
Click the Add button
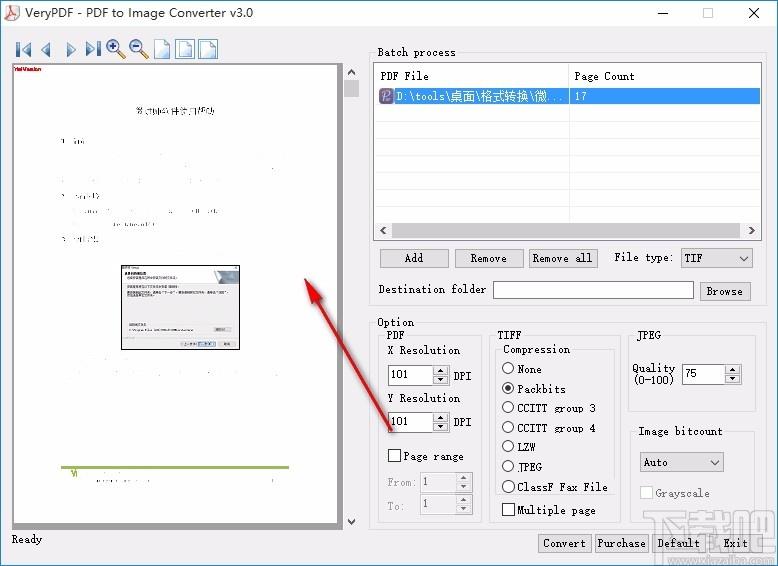[x=414, y=258]
